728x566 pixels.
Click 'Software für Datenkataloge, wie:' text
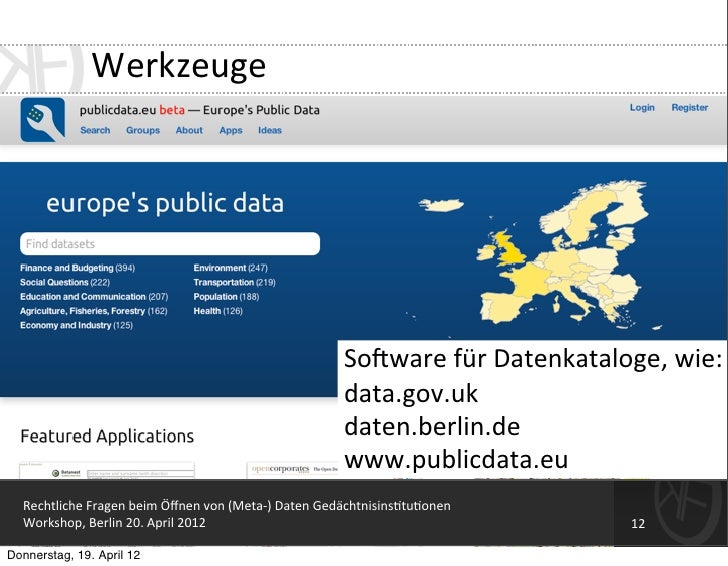(x=533, y=359)
